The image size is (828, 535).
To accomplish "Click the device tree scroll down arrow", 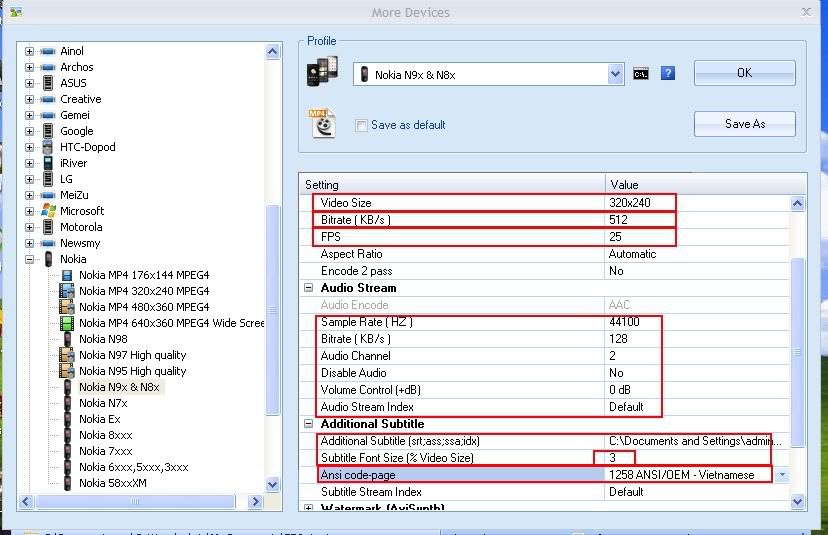I will [x=272, y=484].
